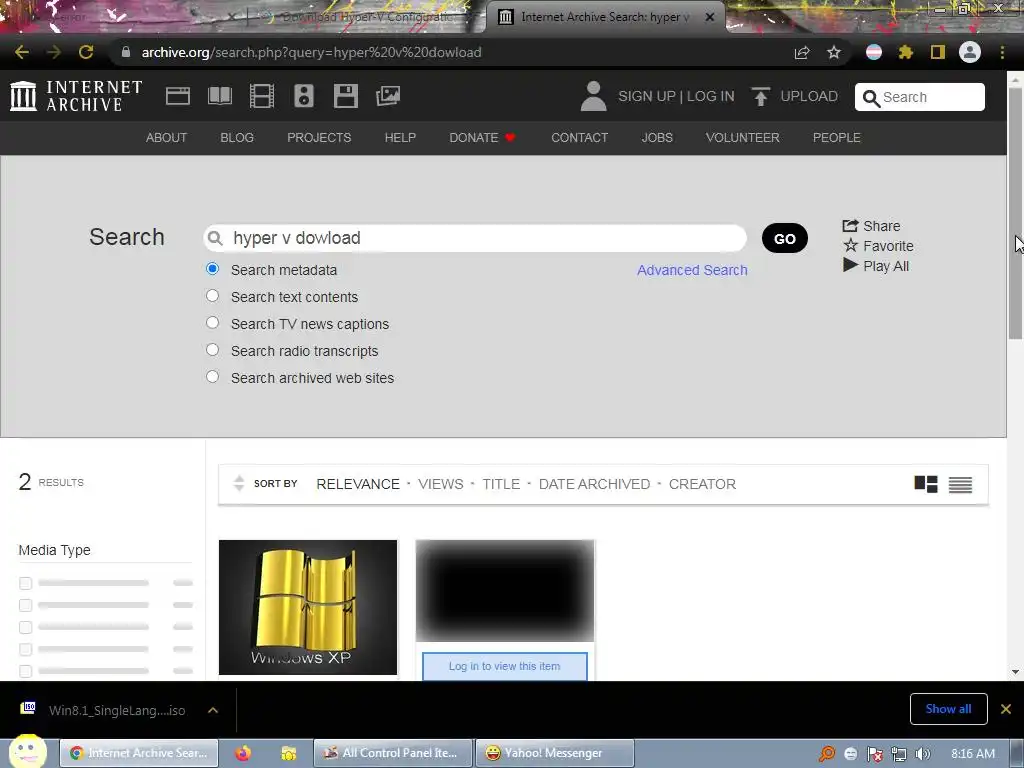Screen dimensions: 1024x768
Task: Open file explorer folder in taskbar
Action: (x=289, y=753)
